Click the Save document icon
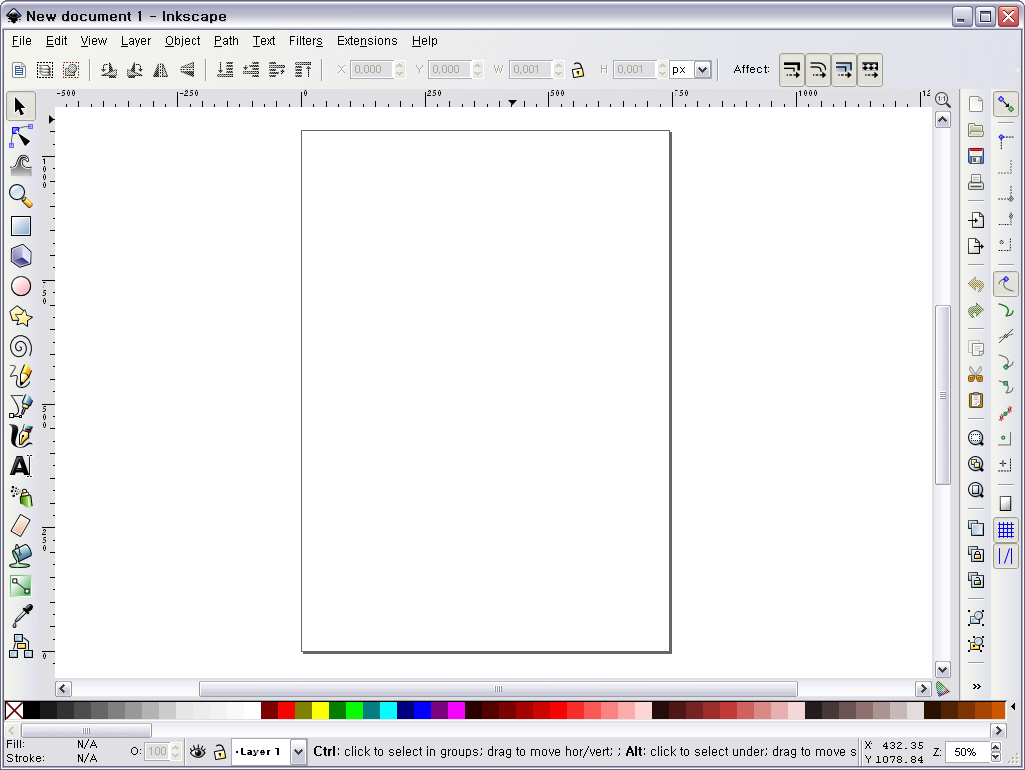 976,156
